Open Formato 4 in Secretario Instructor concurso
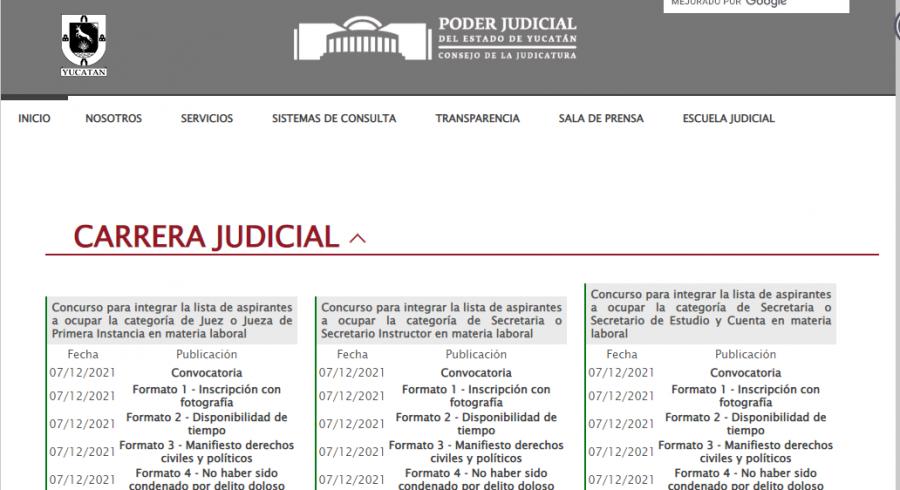This screenshot has width=900, height=490. pos(476,479)
